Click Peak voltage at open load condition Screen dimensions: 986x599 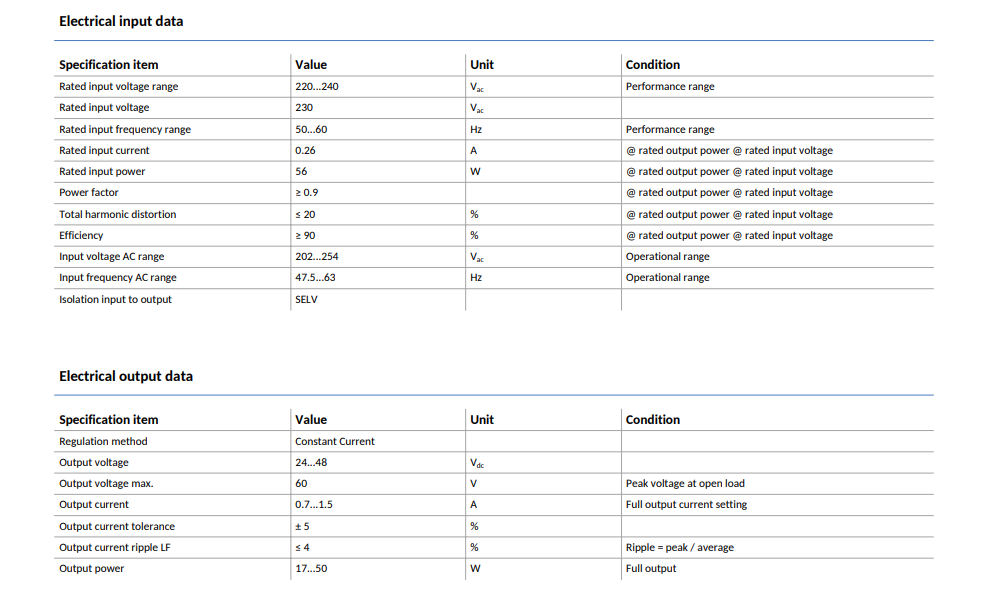click(685, 483)
